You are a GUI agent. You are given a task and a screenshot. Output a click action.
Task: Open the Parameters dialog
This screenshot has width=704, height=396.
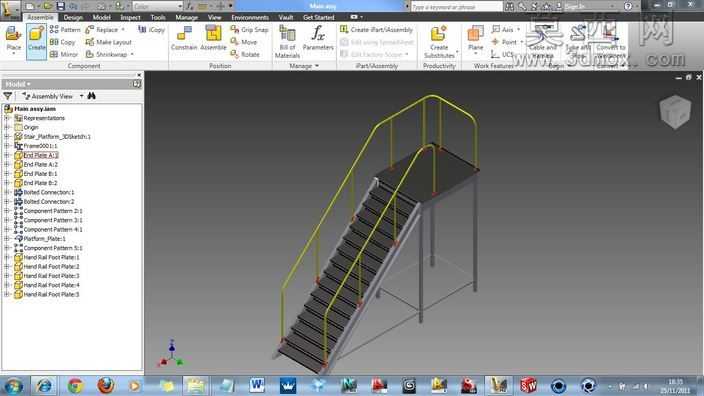318,38
